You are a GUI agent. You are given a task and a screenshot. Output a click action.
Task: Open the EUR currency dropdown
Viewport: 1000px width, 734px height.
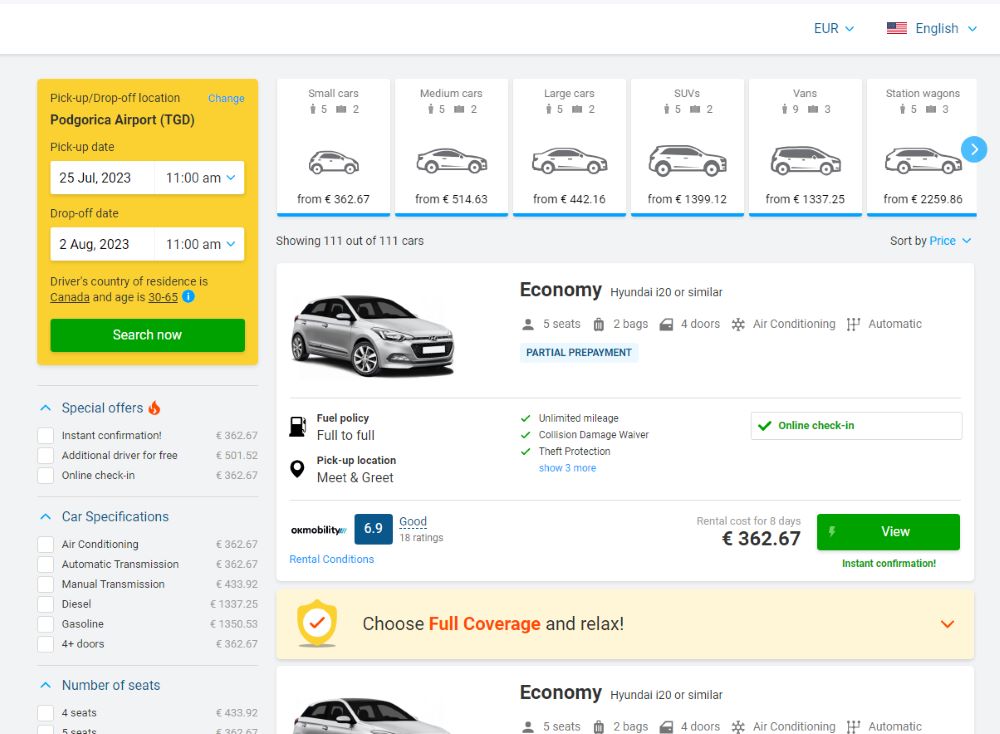click(x=834, y=28)
